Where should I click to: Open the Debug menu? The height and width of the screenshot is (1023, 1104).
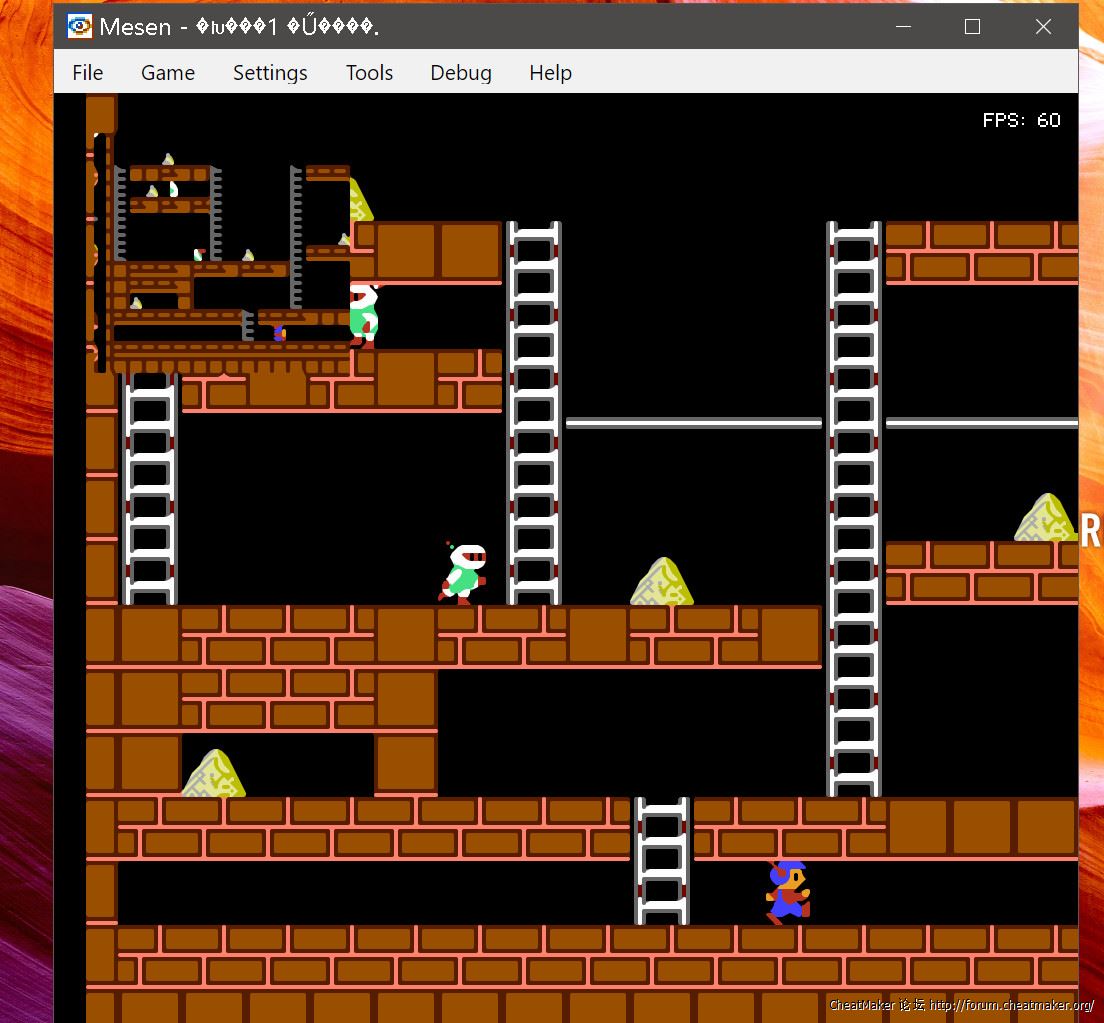point(460,73)
